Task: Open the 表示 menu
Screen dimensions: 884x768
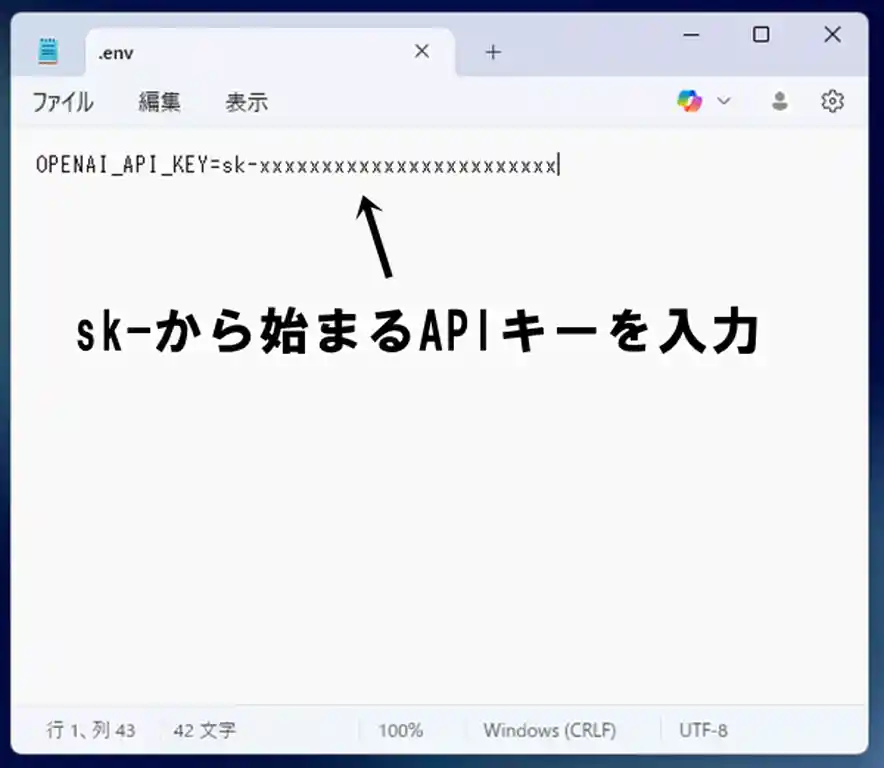Action: click(246, 102)
